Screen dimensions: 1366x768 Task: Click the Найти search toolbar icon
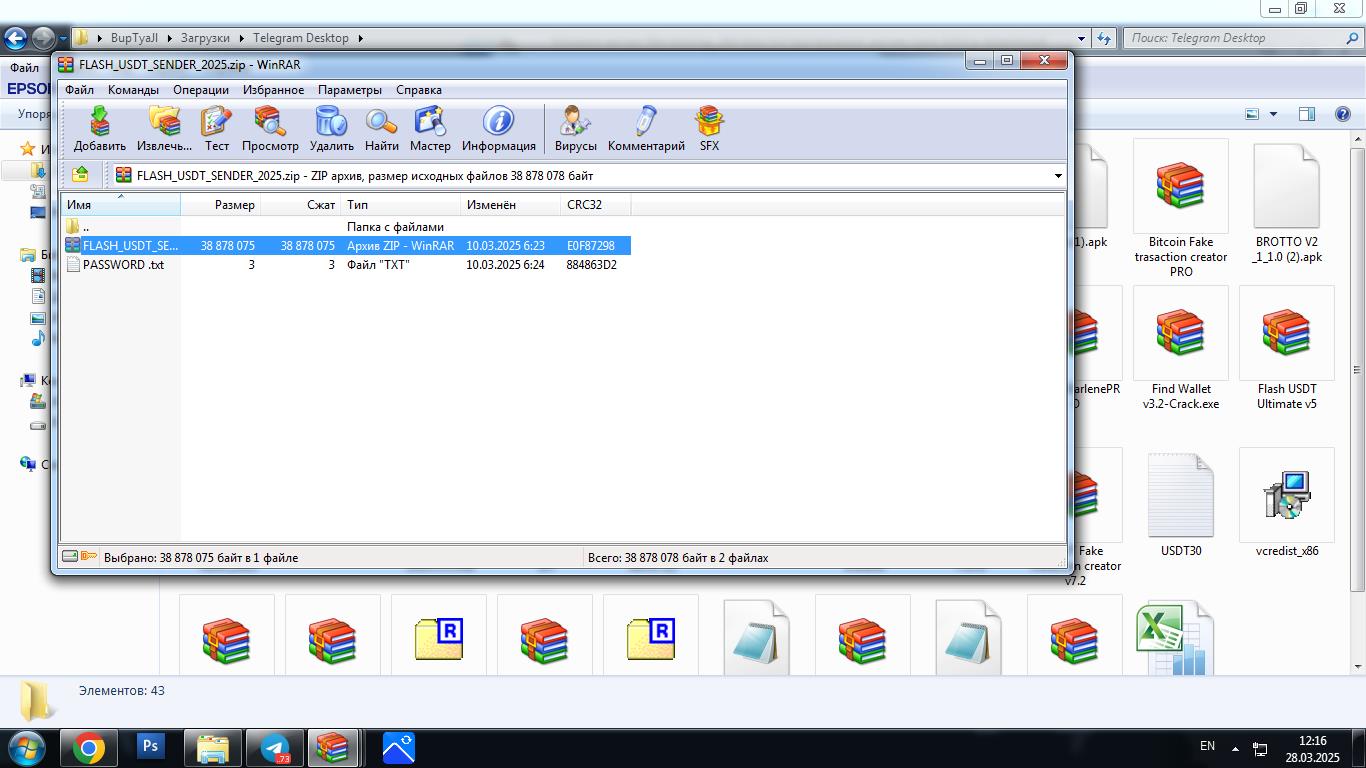point(381,128)
